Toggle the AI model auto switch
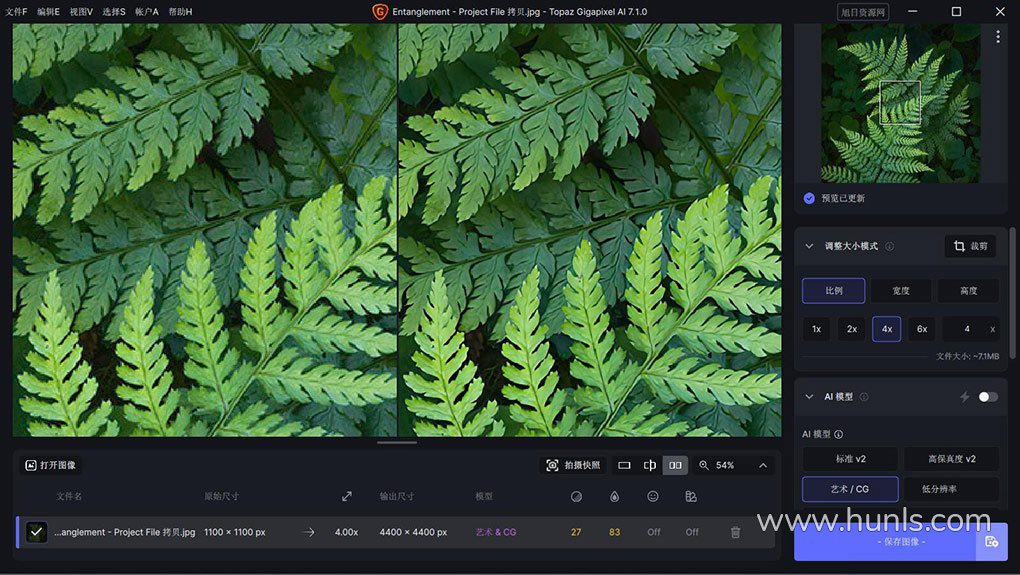The height and width of the screenshot is (575, 1020). (x=987, y=397)
